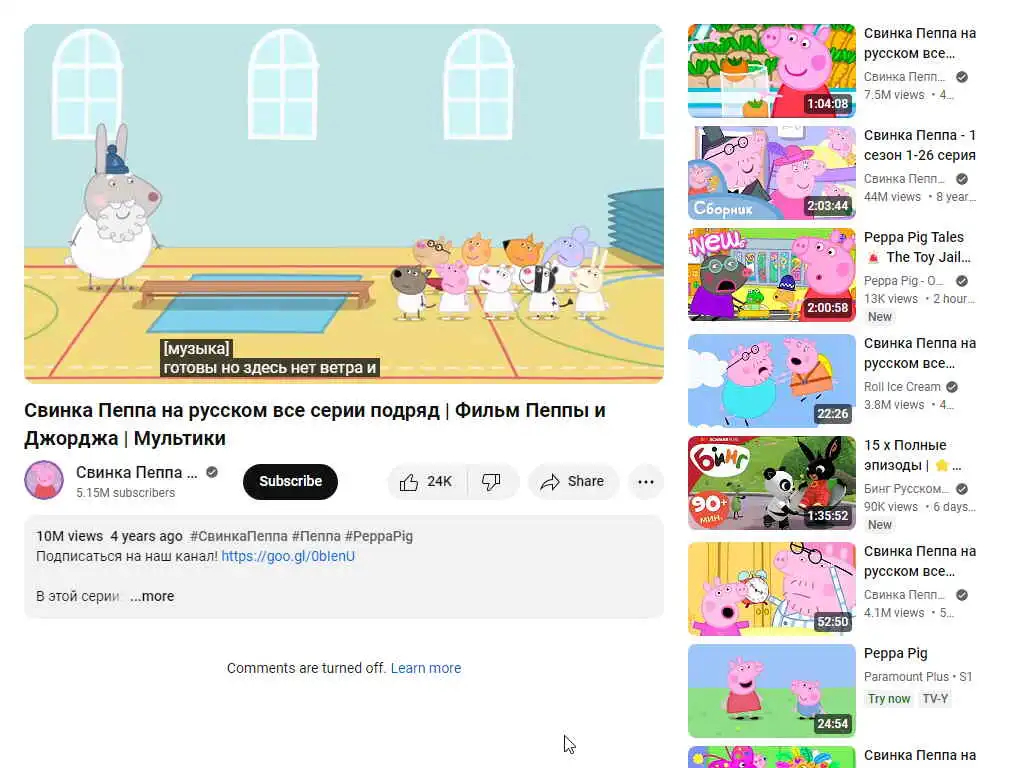
Task: Click the '13K views' text of Toy Jail video
Action: tap(891, 298)
